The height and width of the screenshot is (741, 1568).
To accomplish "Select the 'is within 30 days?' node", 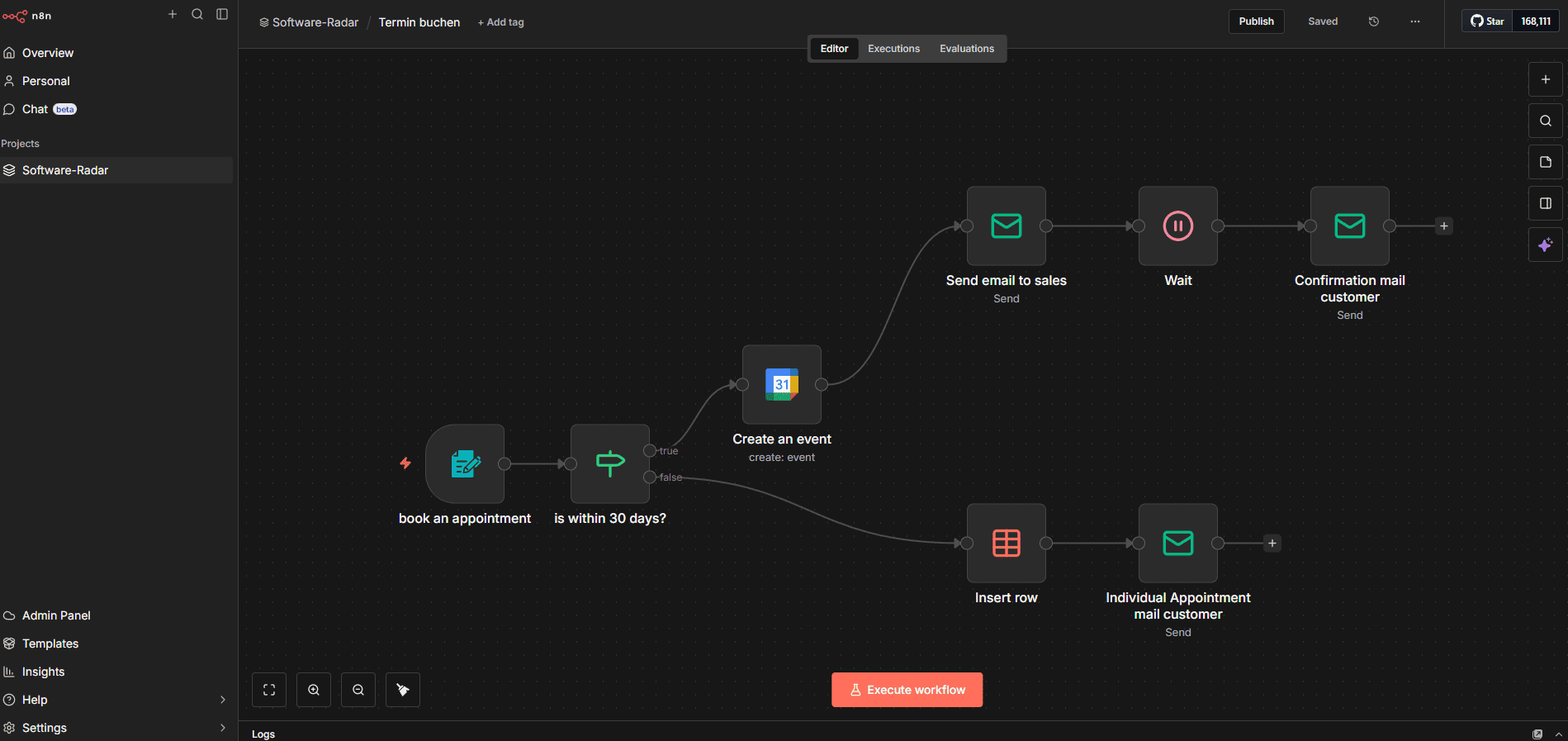I will coord(609,464).
